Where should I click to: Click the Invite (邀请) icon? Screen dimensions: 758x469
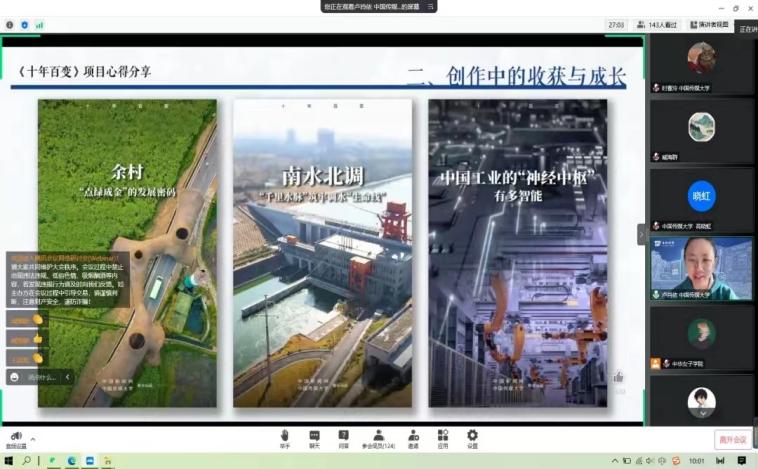(413, 436)
